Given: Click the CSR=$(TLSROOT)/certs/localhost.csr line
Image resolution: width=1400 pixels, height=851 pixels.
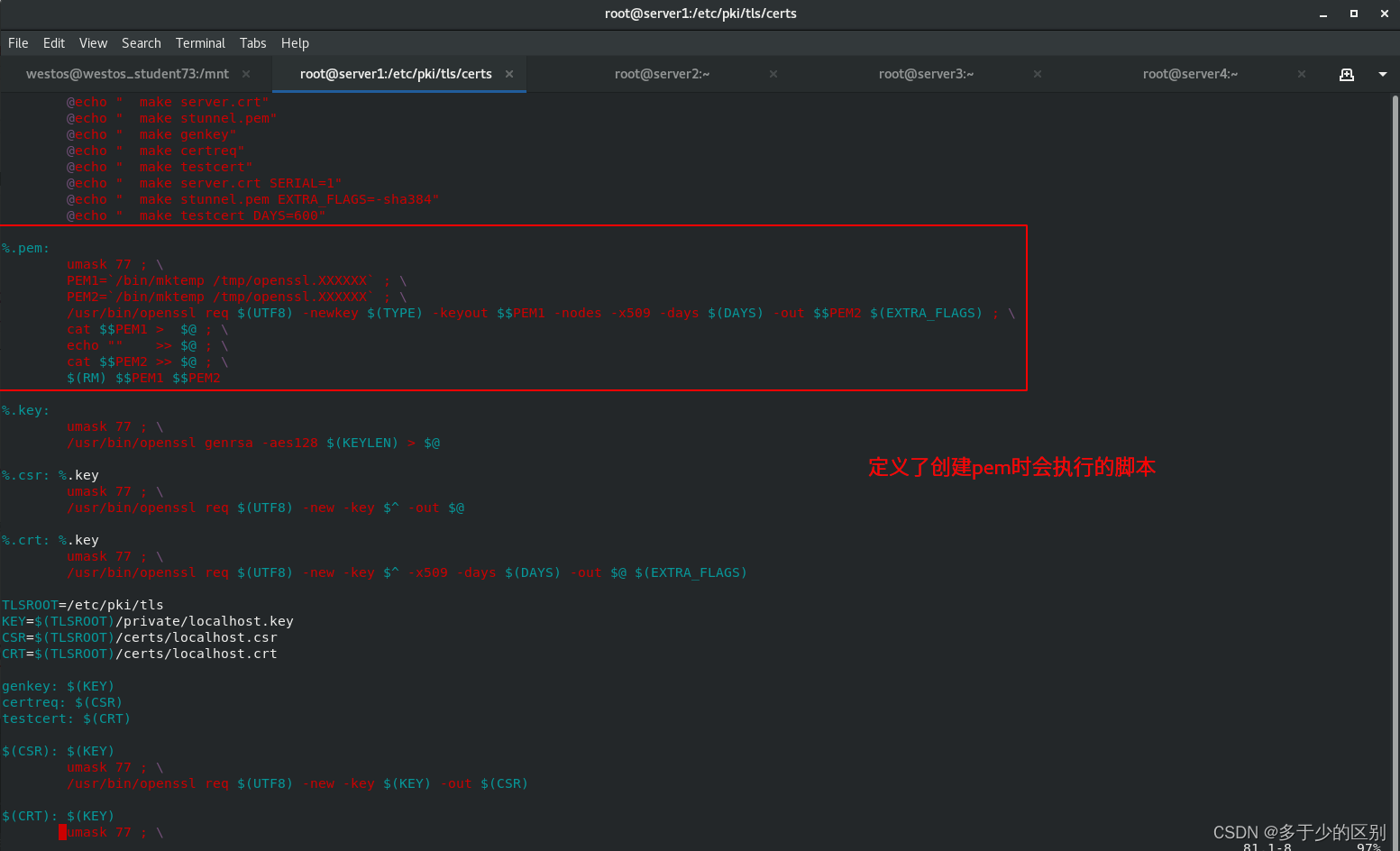Looking at the screenshot, I should pyautogui.click(x=140, y=637).
